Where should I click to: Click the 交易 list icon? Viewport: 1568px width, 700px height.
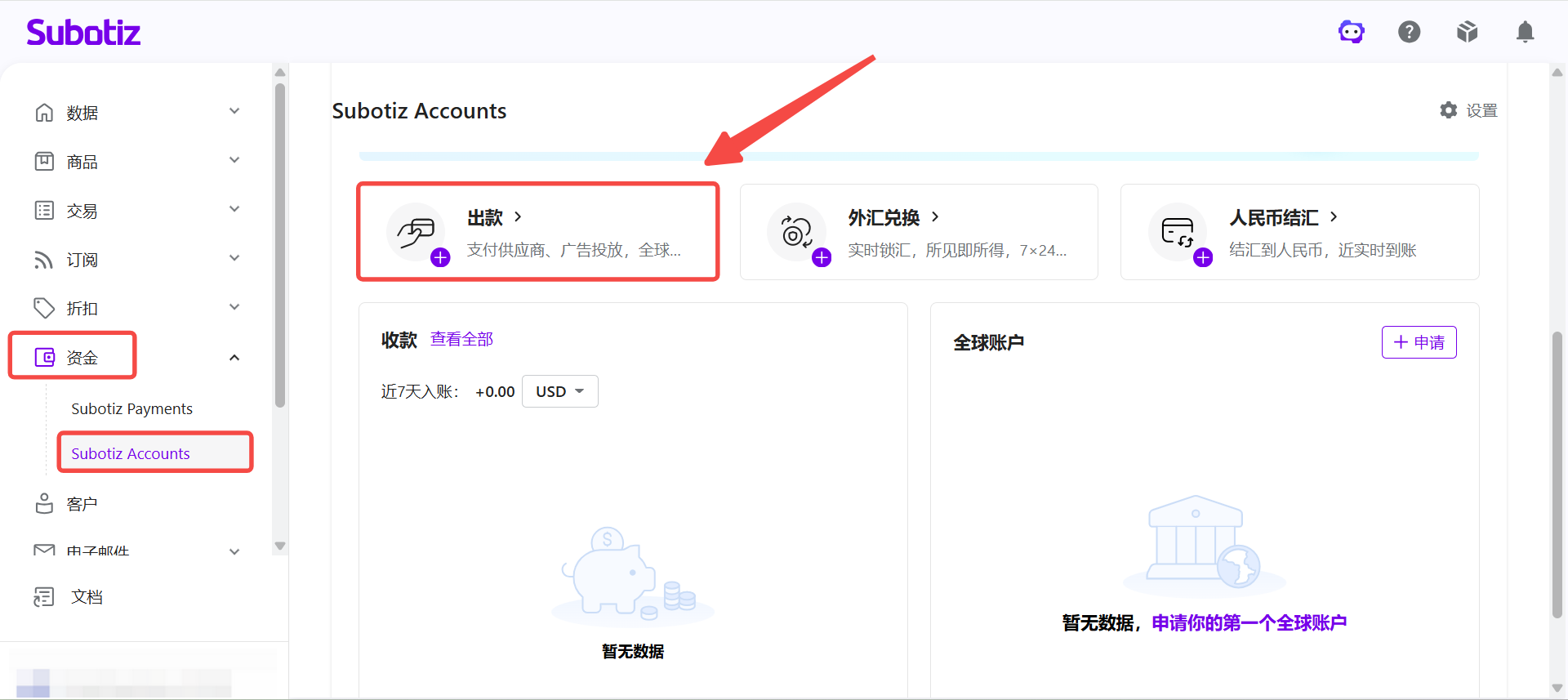44,211
